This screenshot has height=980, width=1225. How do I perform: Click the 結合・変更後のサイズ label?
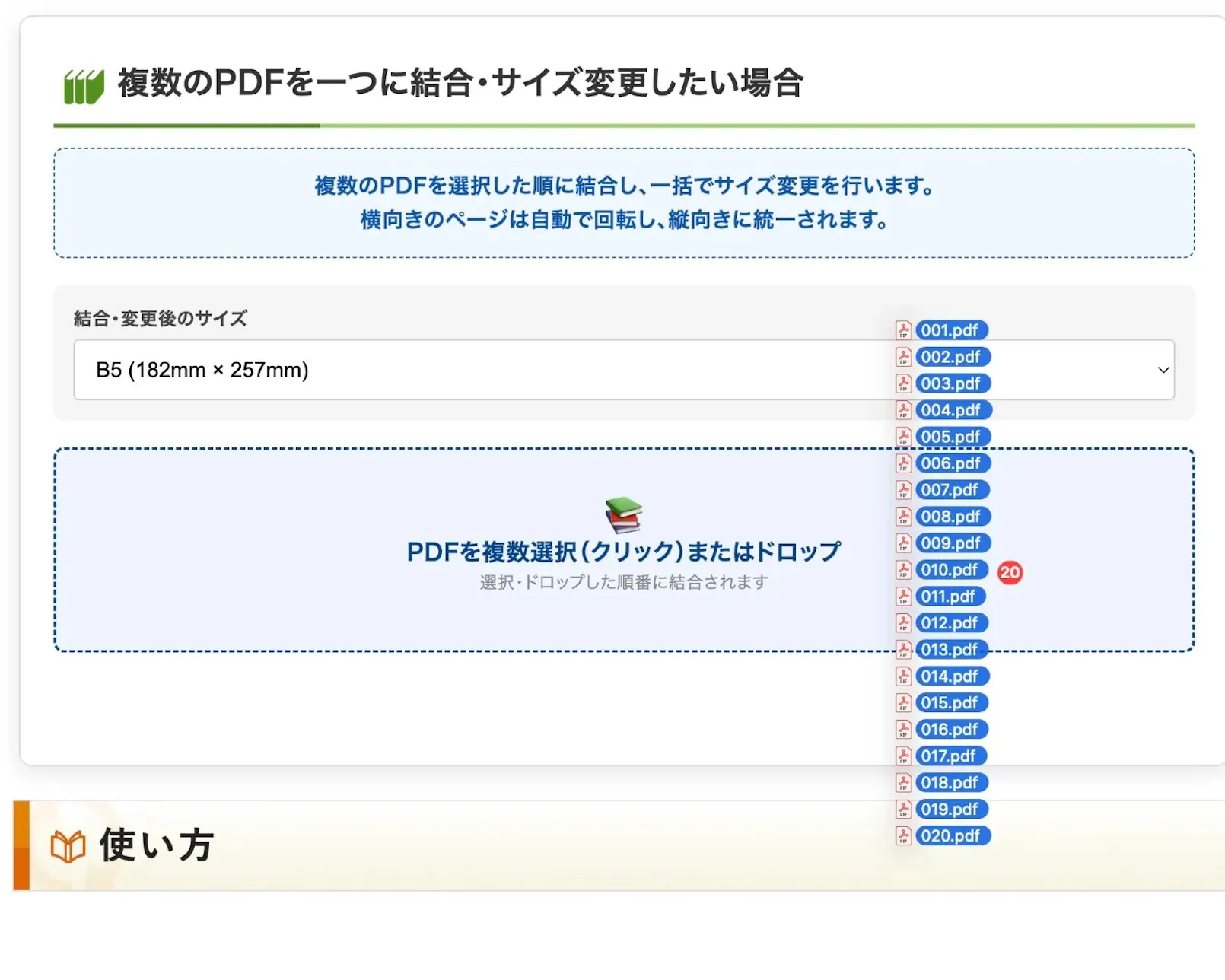tap(161, 318)
